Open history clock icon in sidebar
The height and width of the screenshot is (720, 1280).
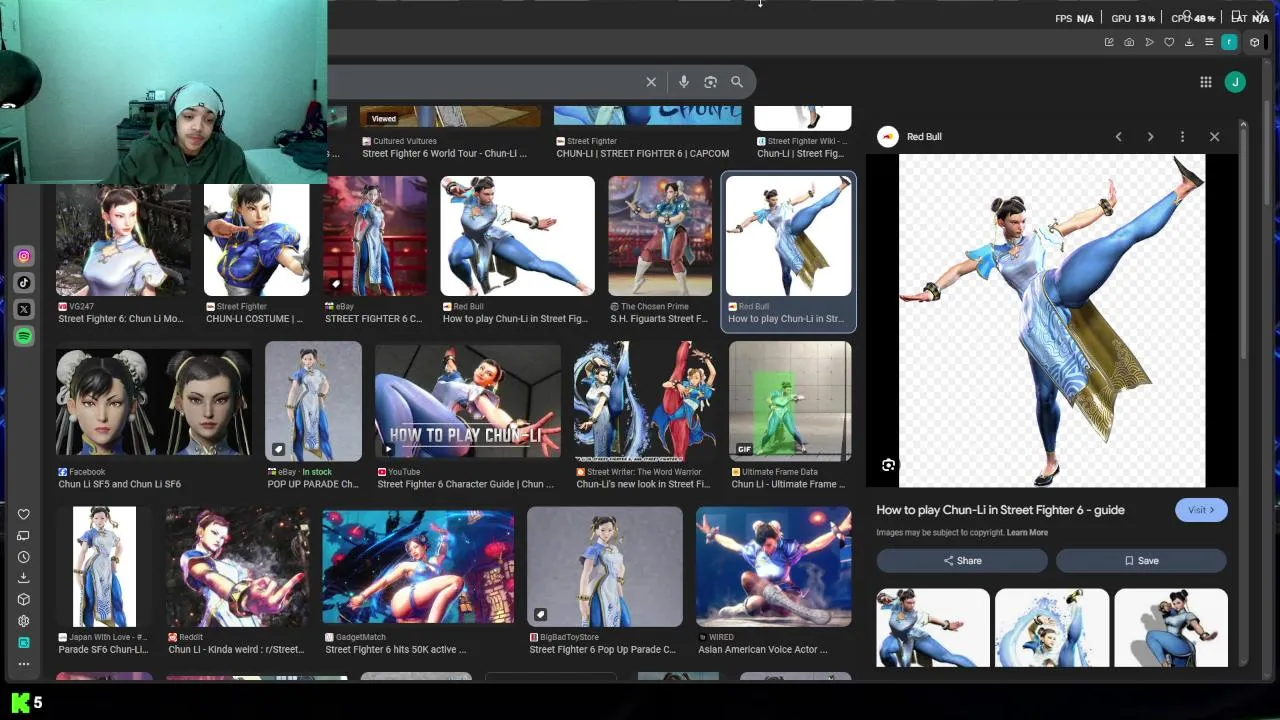pyautogui.click(x=24, y=557)
